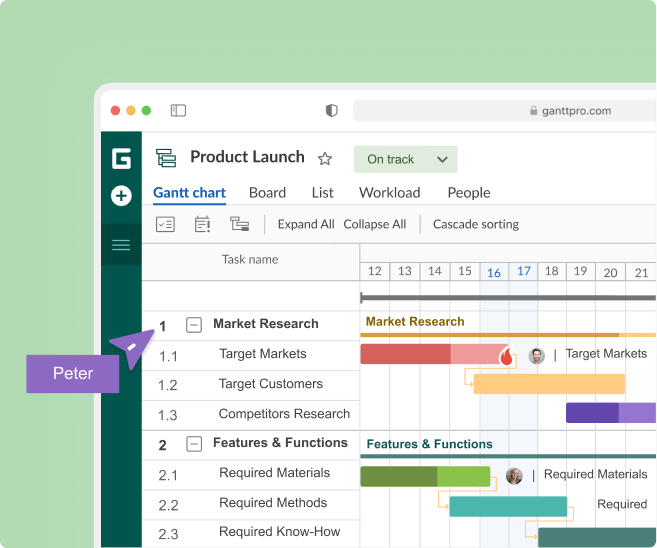Open the hamburger menu in sidebar

[121, 245]
